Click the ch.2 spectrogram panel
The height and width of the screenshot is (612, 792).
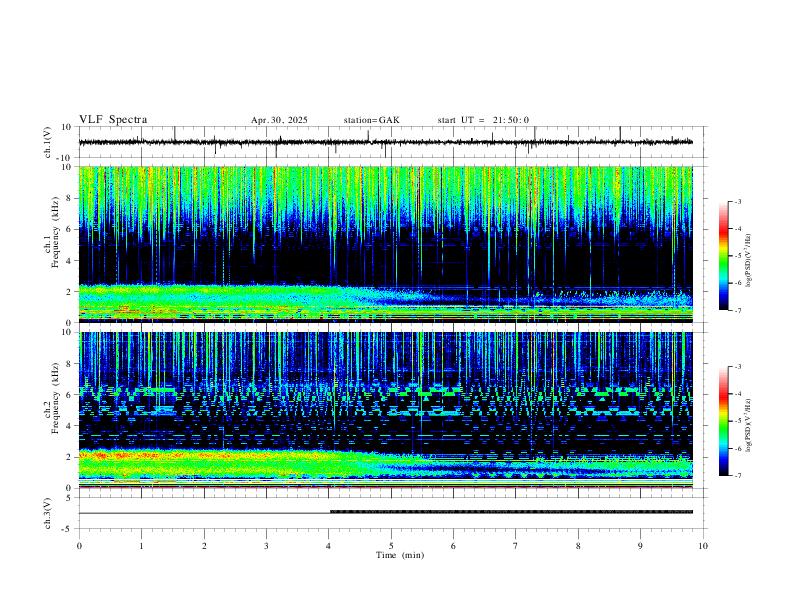click(385, 410)
